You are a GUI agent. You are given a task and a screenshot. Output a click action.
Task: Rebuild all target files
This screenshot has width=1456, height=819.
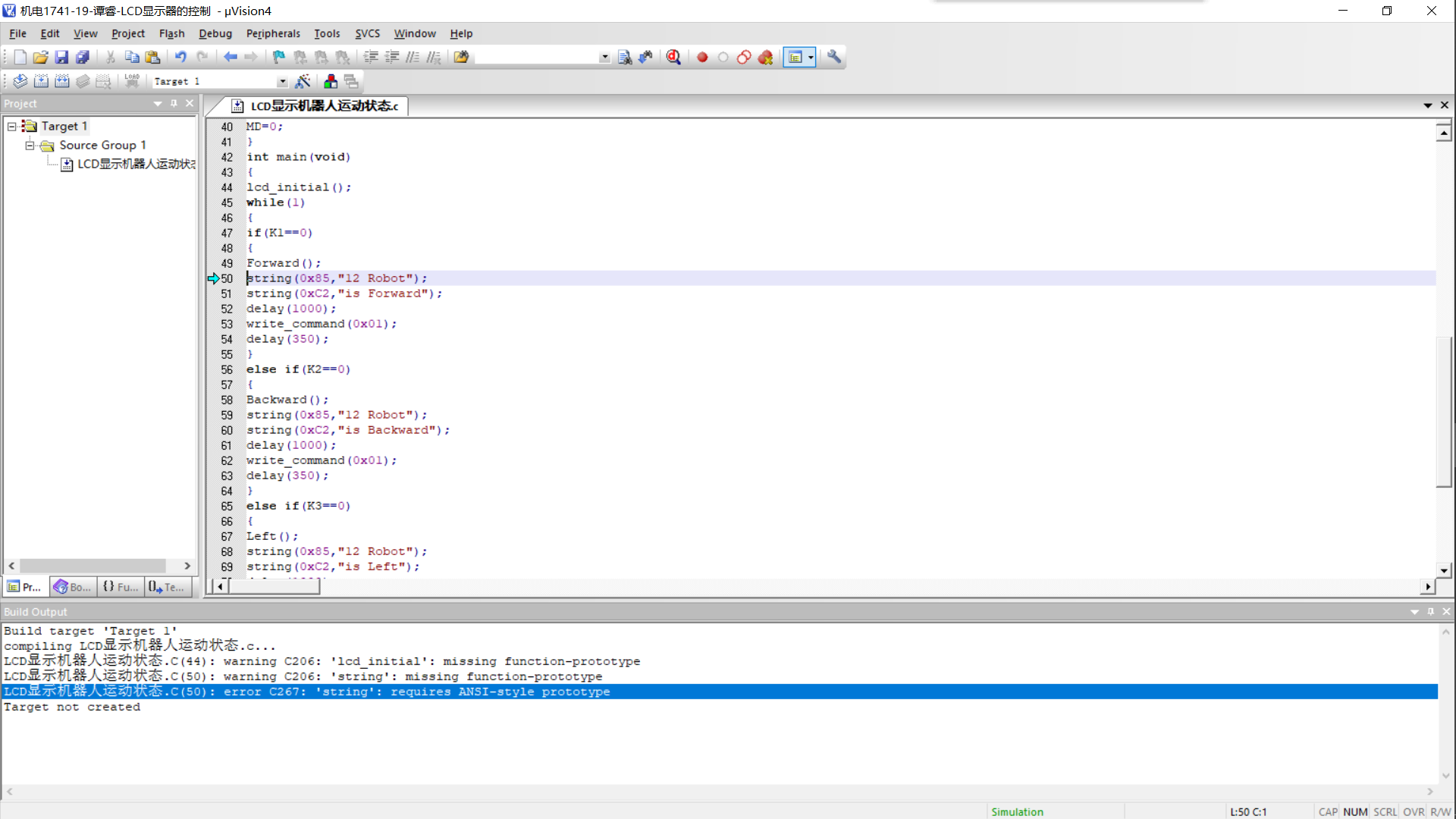click(62, 81)
